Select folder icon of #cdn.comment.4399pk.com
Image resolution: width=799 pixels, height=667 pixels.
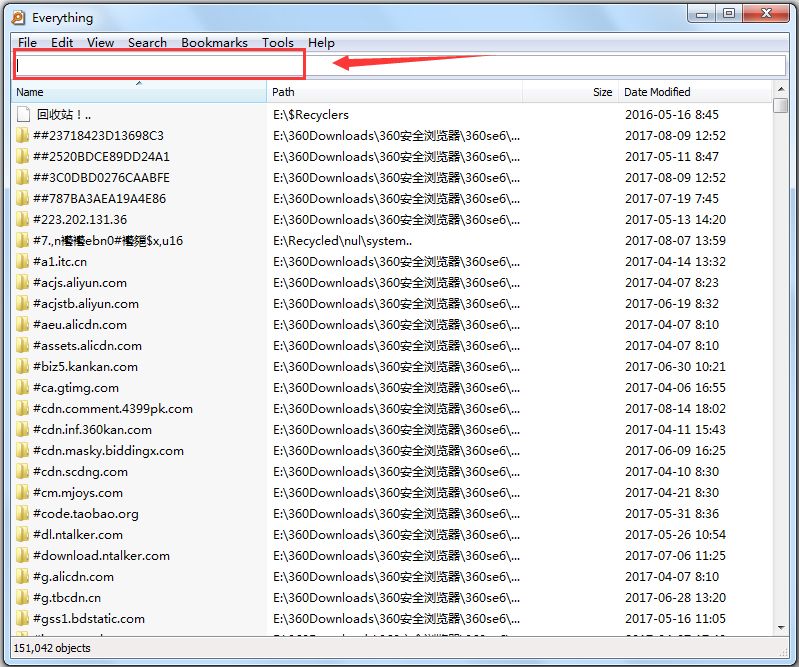point(22,409)
